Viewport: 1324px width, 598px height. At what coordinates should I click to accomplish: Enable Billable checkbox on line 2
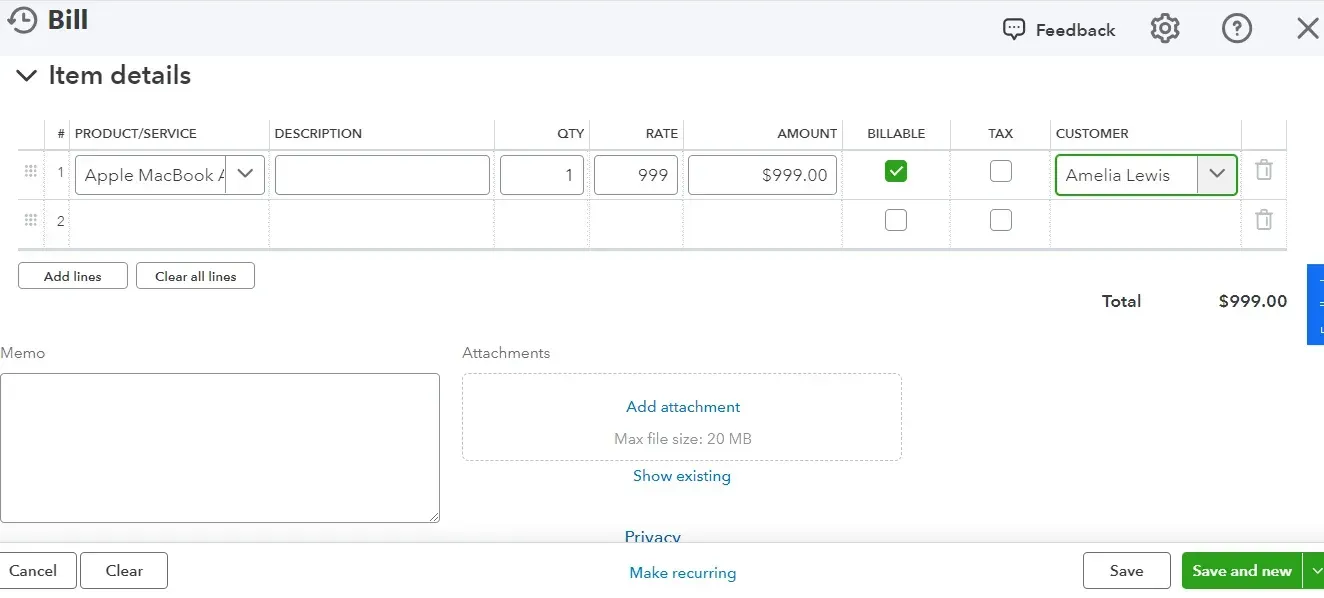tap(896, 220)
